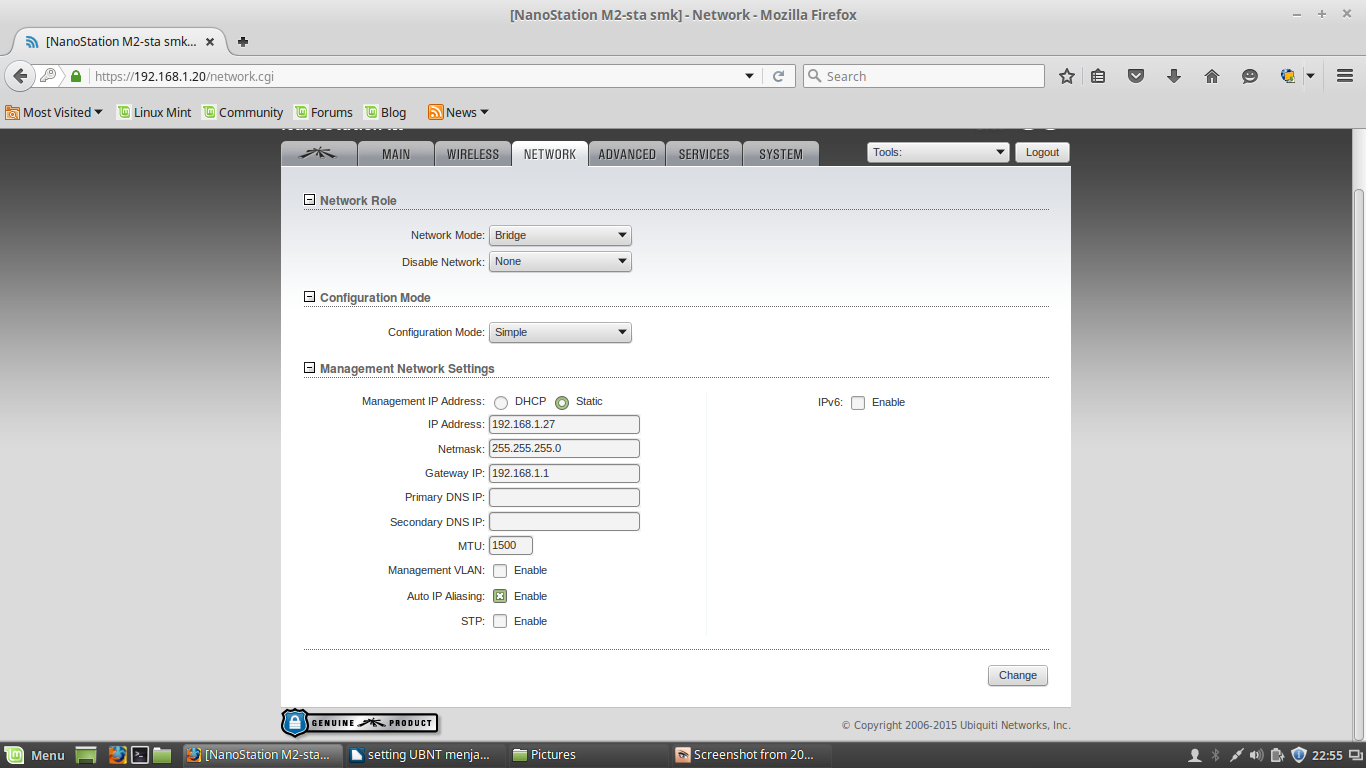Enable the Management VLAN checkbox
Screen dimensions: 1366x768
point(500,571)
